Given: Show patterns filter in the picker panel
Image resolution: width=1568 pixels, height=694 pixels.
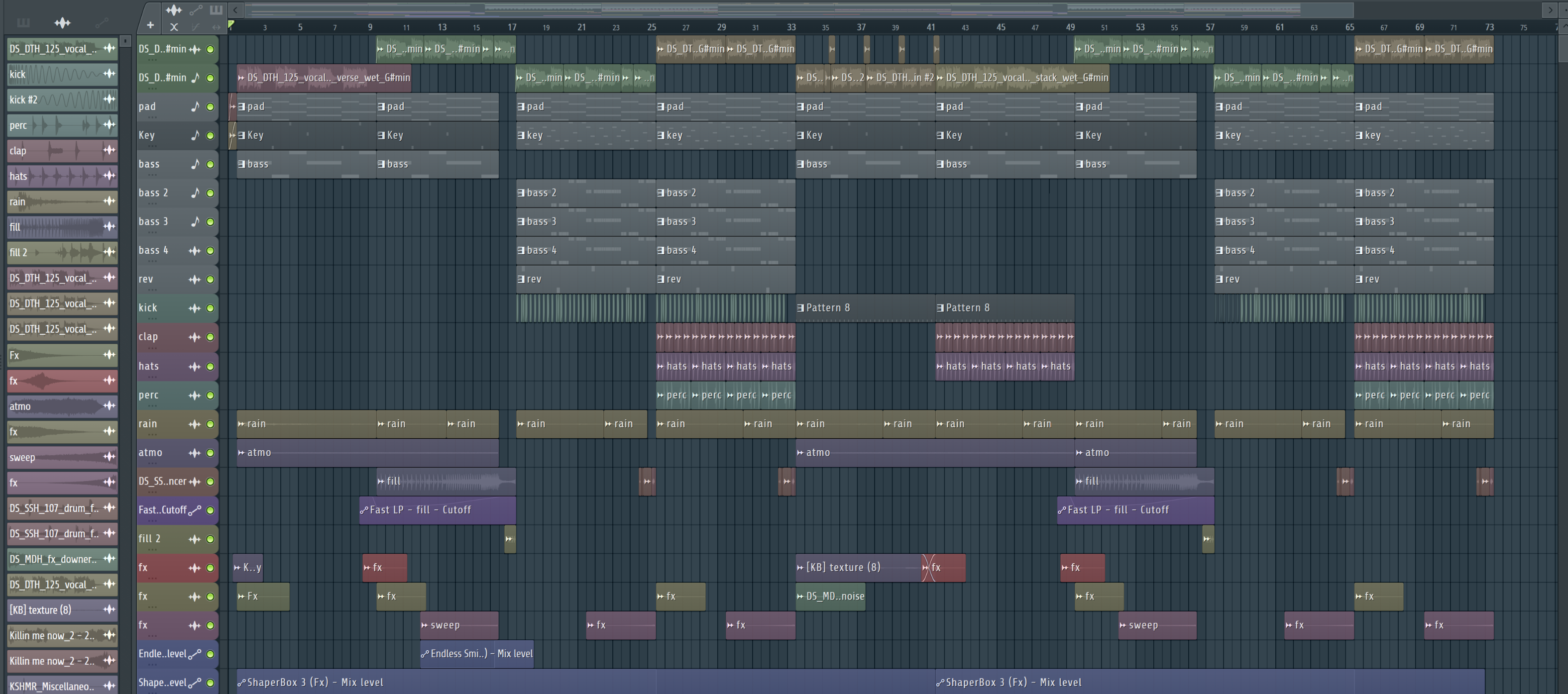Looking at the screenshot, I should pyautogui.click(x=23, y=23).
